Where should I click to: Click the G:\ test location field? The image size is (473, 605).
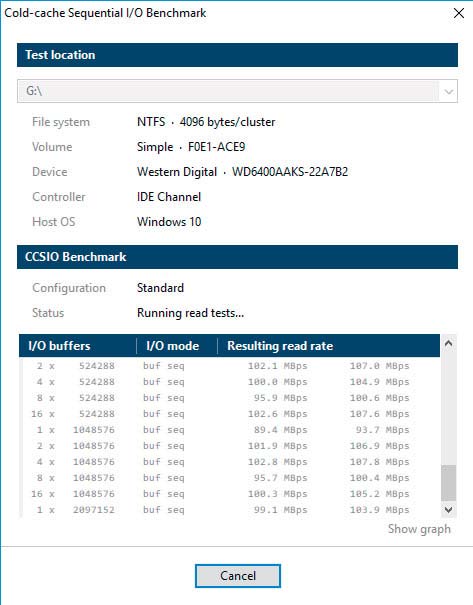coord(237,91)
